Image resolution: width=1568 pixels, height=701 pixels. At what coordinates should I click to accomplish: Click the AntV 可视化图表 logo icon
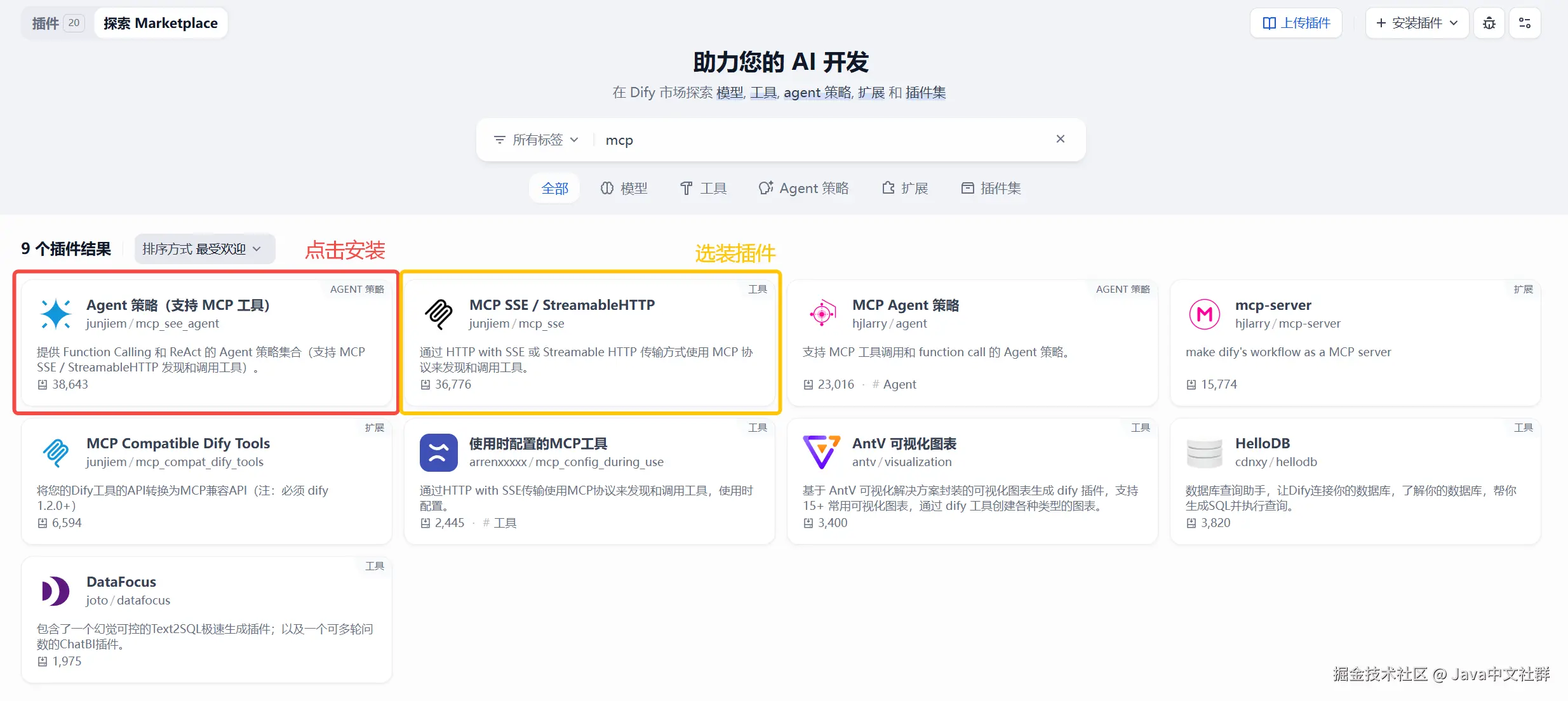(x=822, y=452)
